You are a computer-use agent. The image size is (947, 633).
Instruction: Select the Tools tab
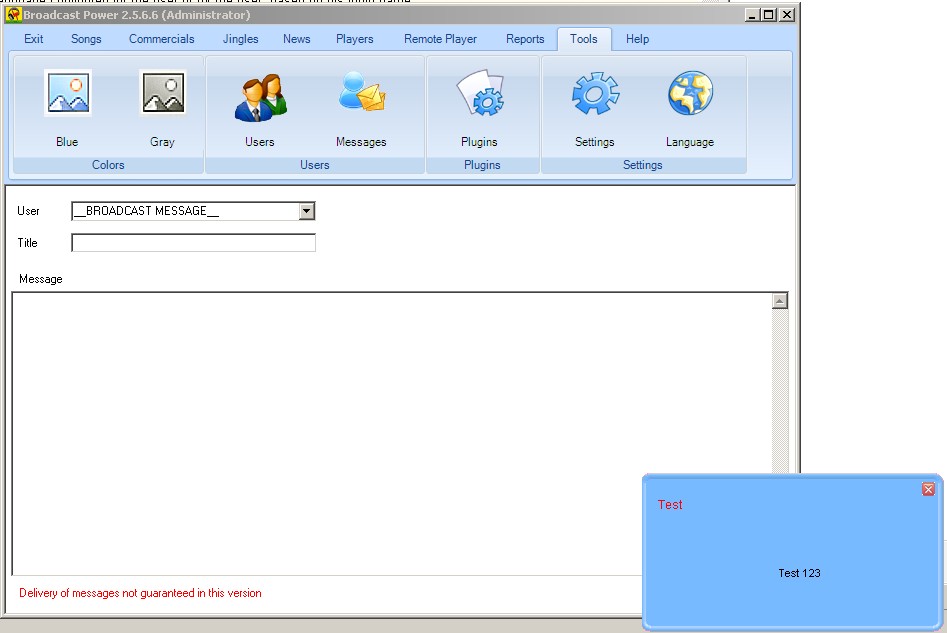pyautogui.click(x=583, y=39)
